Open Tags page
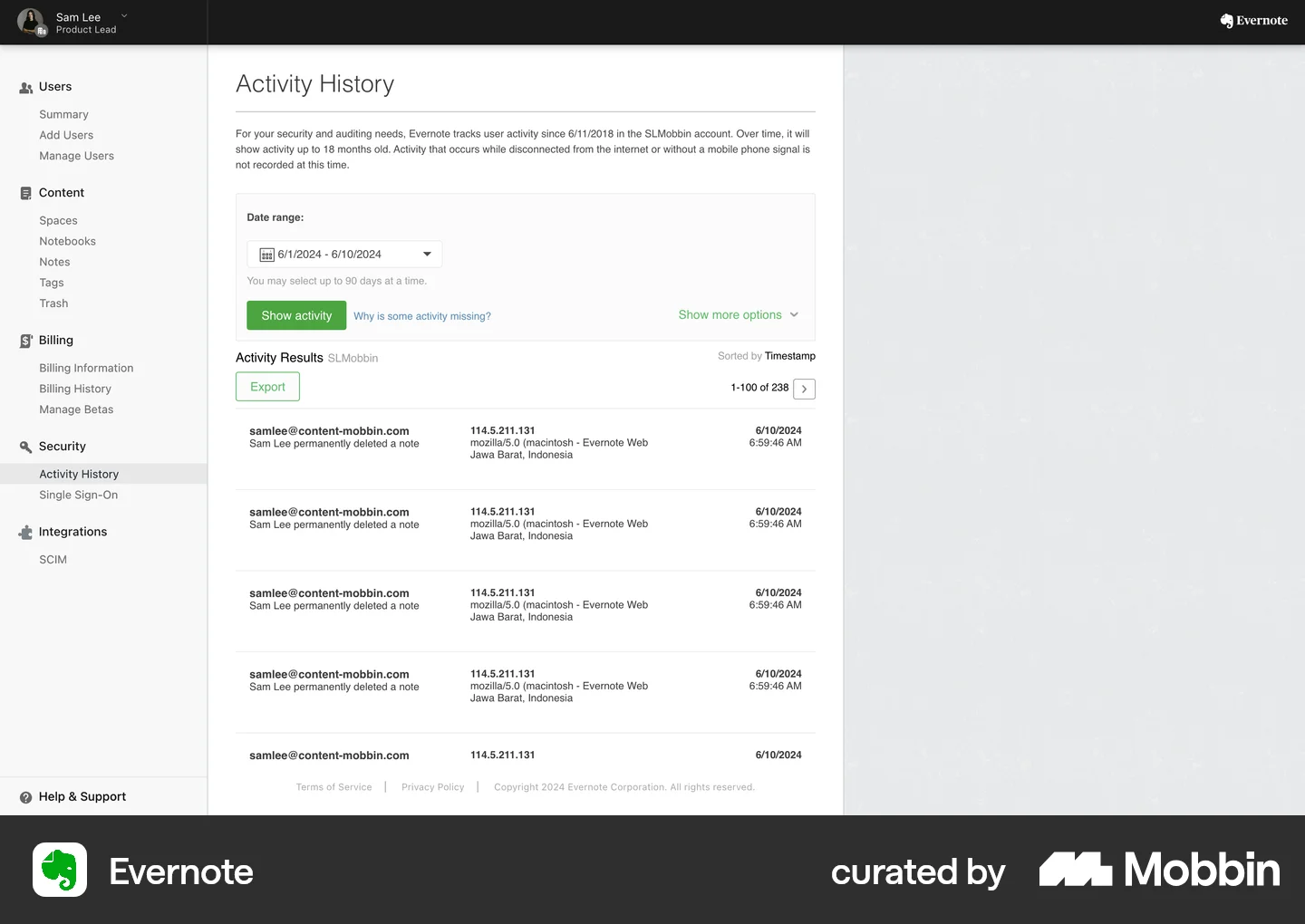 click(x=52, y=284)
